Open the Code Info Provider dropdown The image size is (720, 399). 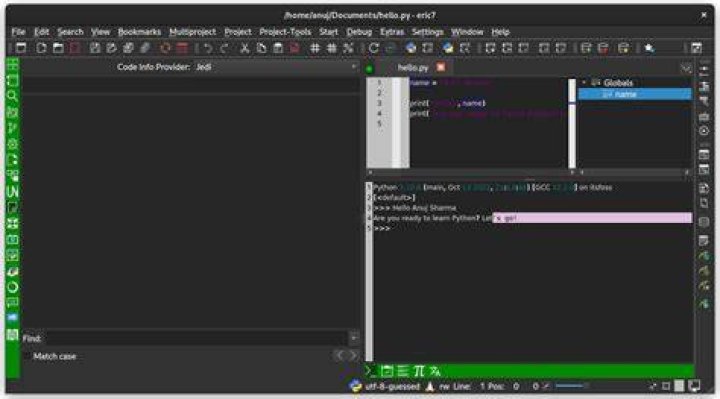pos(276,67)
